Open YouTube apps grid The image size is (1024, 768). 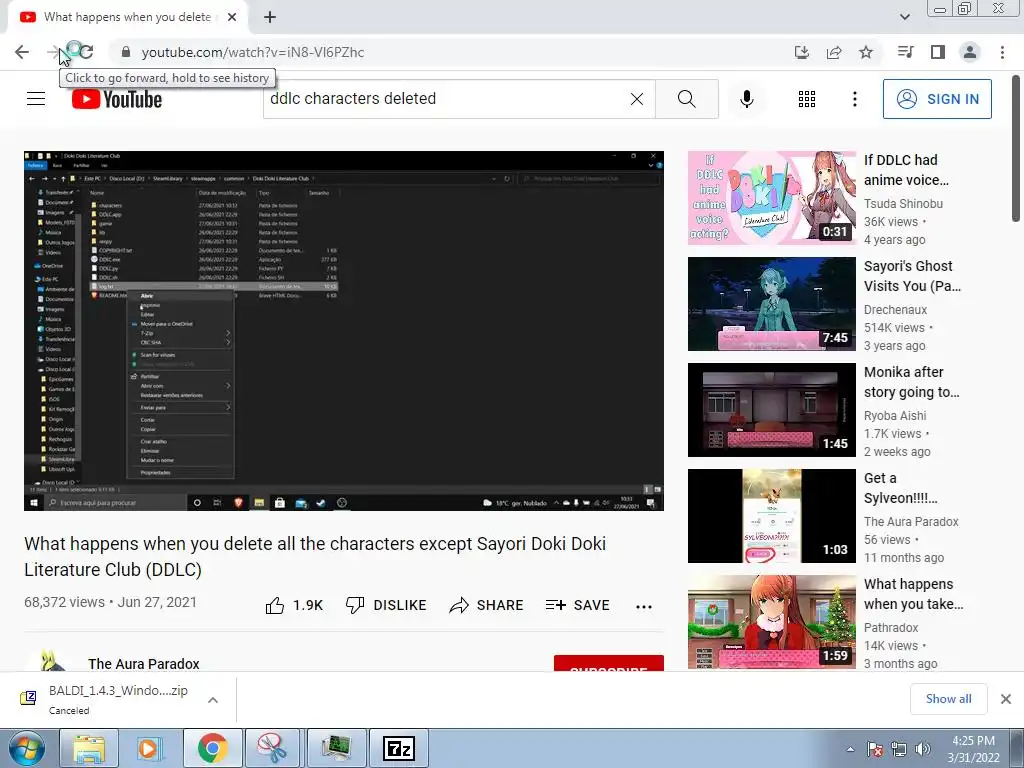(x=807, y=99)
